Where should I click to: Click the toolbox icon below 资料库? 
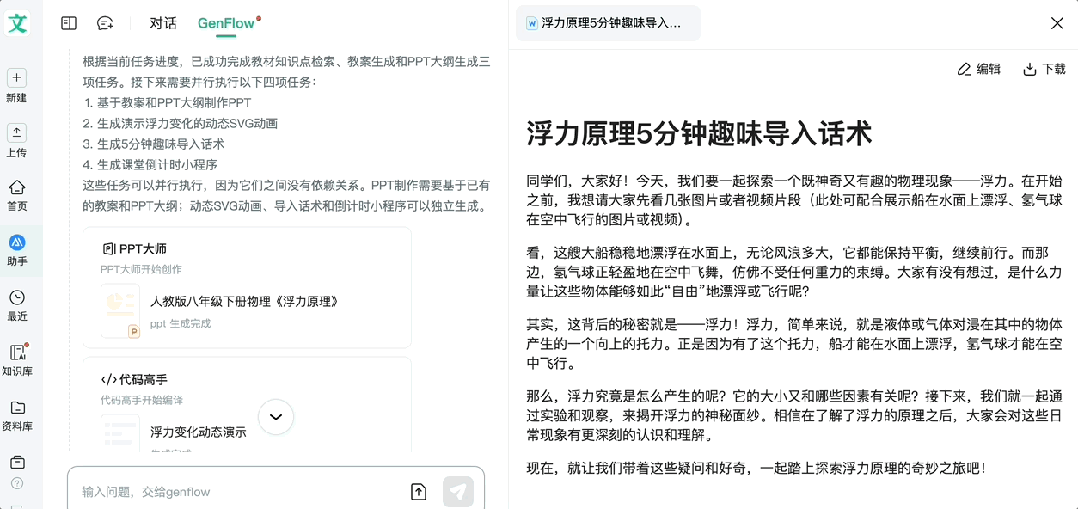click(17, 462)
